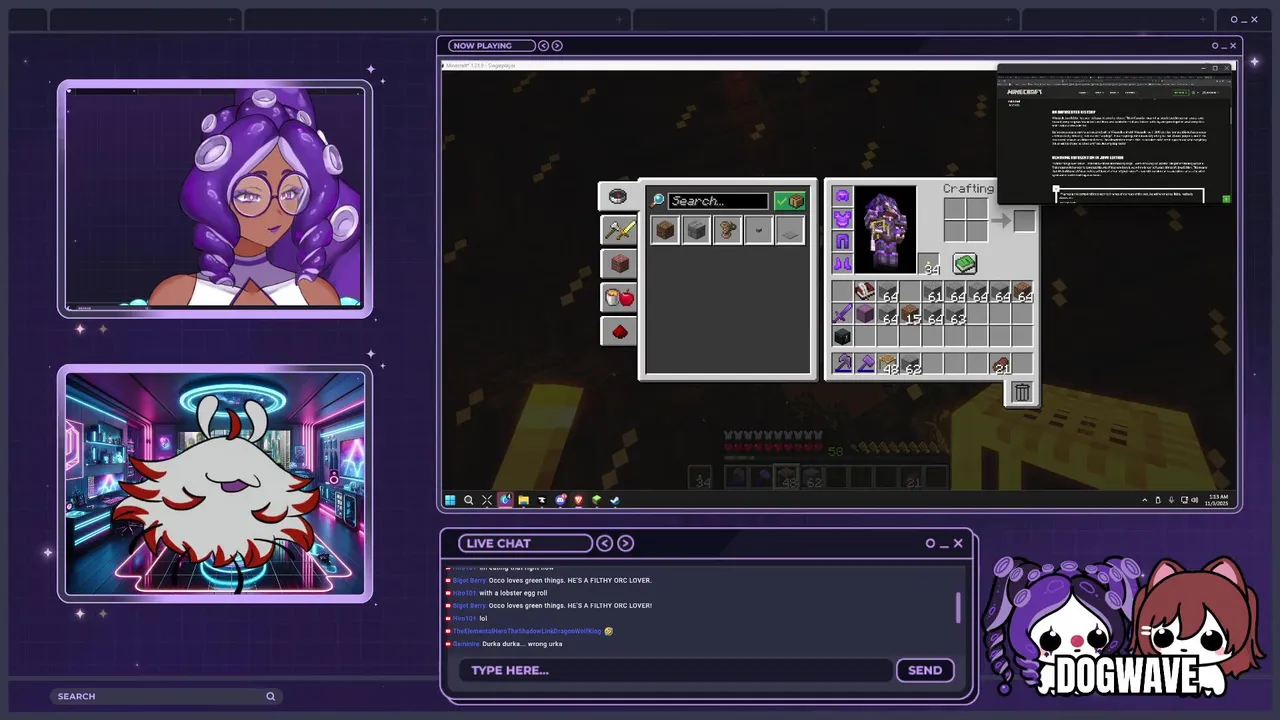The image size is (1280, 720).
Task: Select the purple-haired avatar webcam thumbnail
Action: coord(215,199)
